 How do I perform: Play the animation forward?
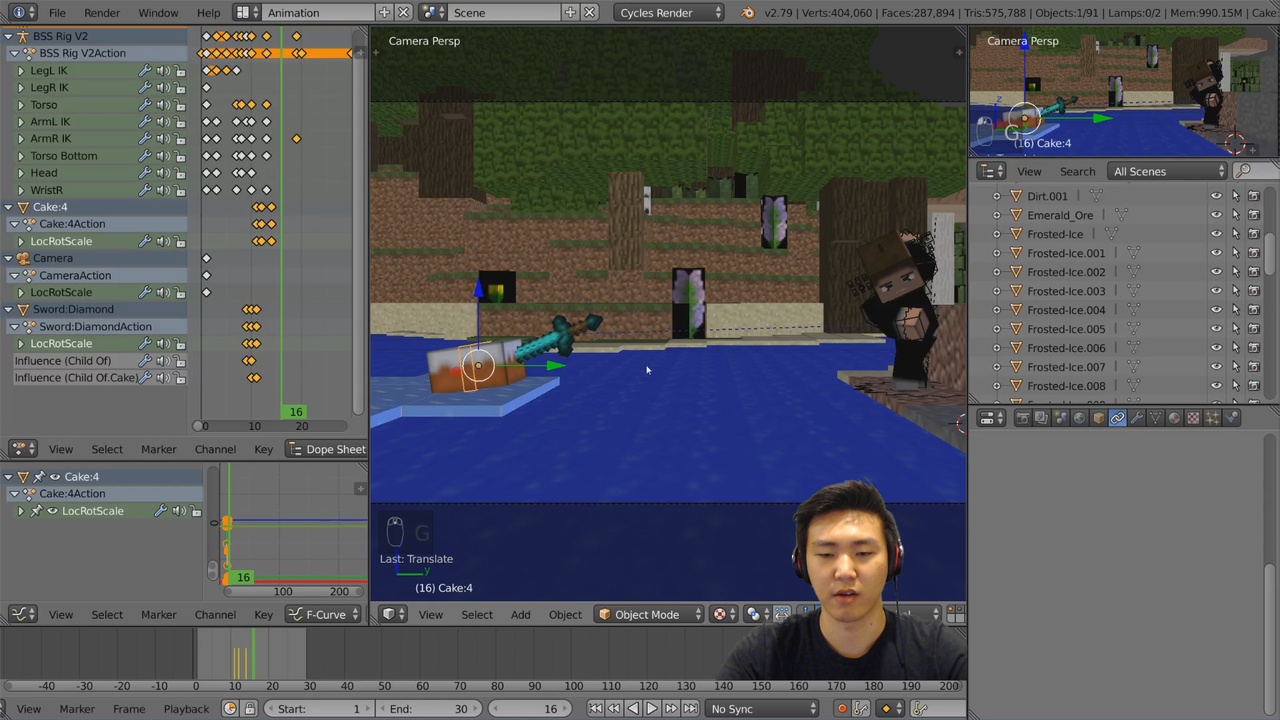coord(652,709)
